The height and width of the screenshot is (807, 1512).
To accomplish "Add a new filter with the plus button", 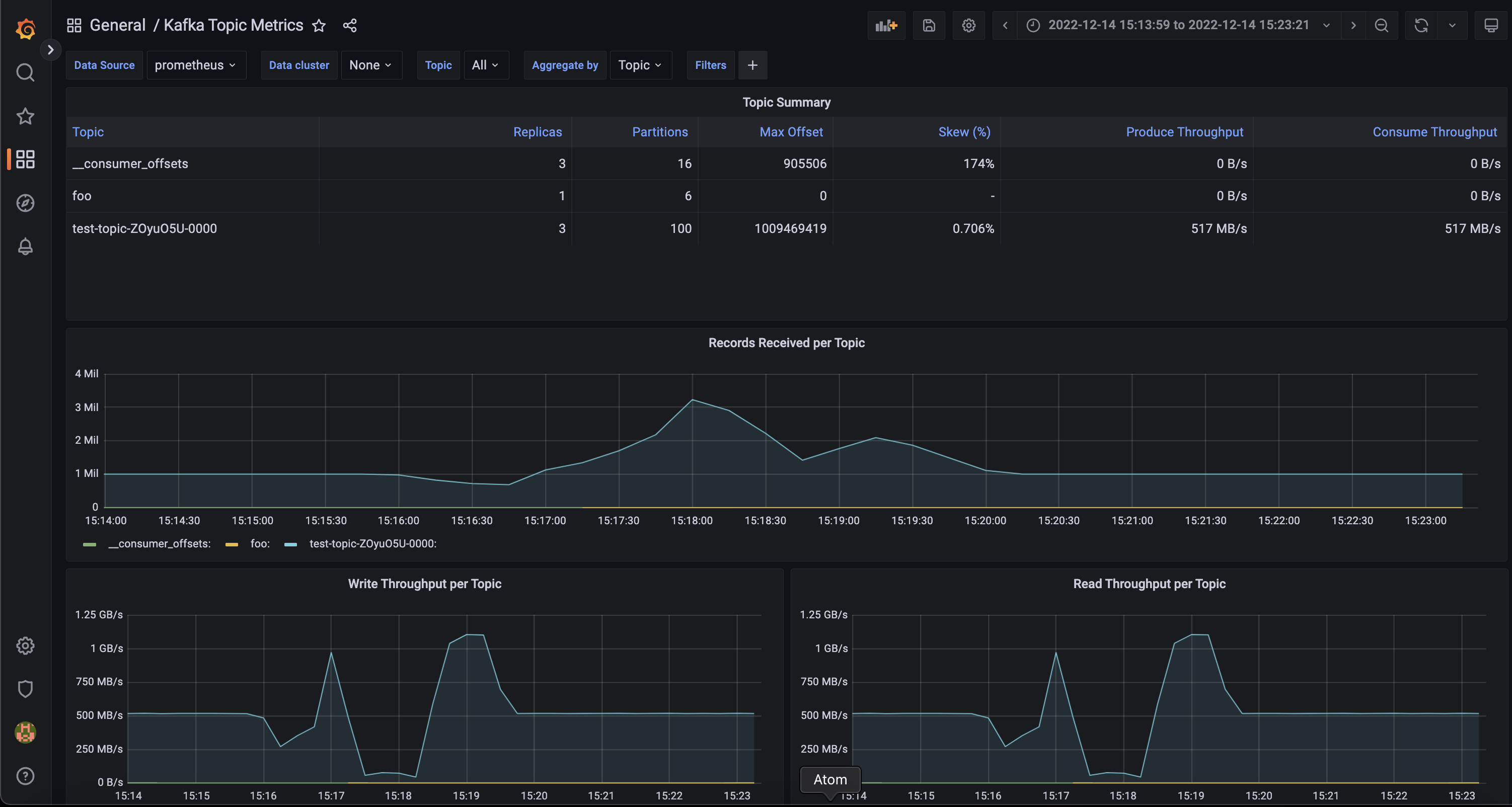I will [752, 65].
